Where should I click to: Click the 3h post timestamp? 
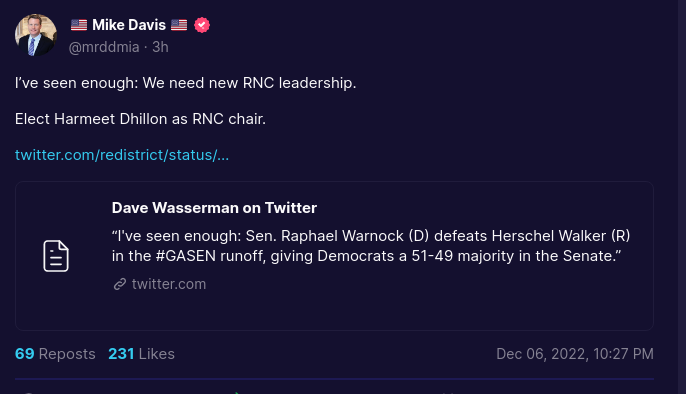click(x=160, y=47)
